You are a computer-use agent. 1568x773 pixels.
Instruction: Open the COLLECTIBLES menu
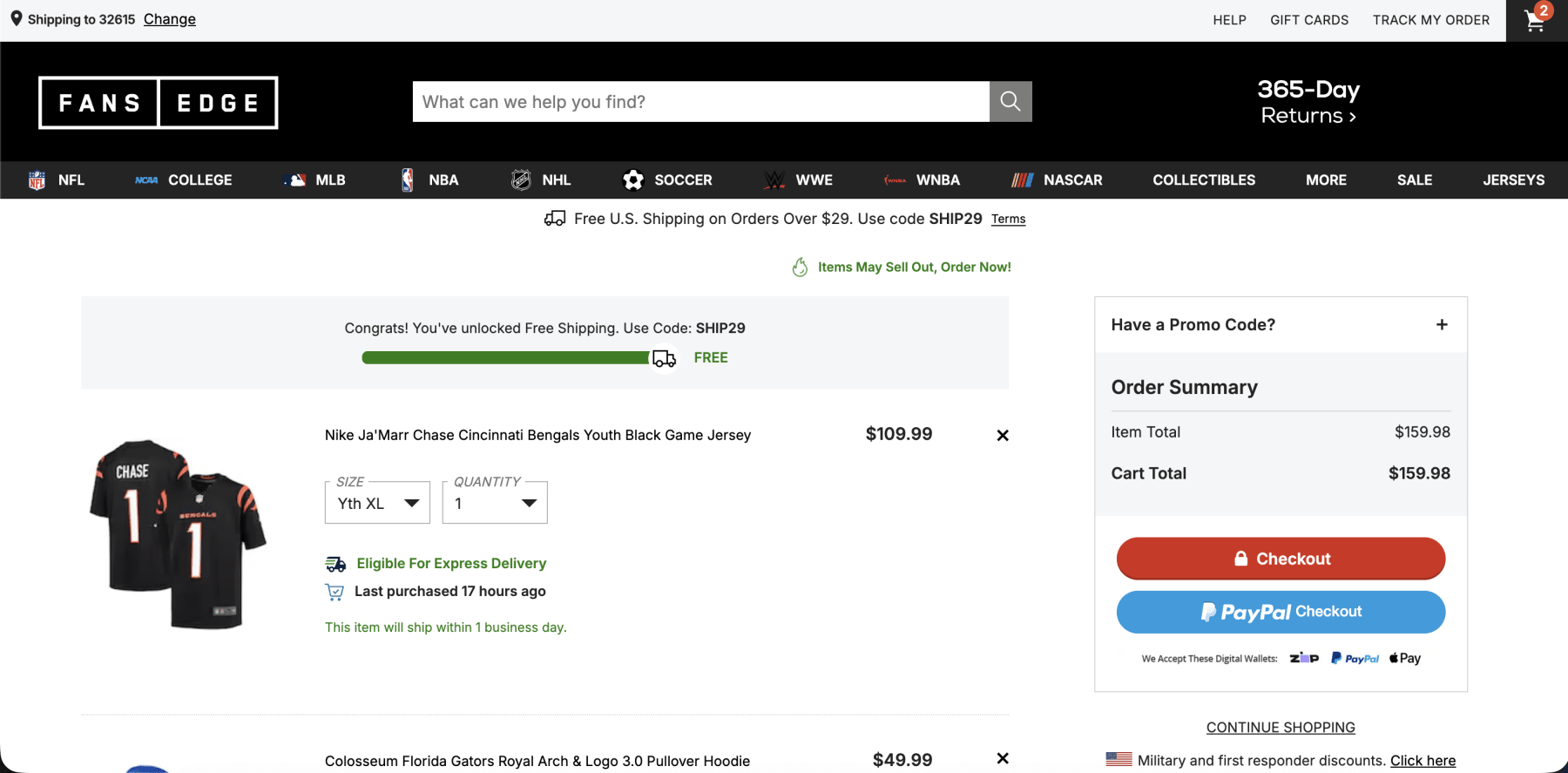click(x=1204, y=180)
